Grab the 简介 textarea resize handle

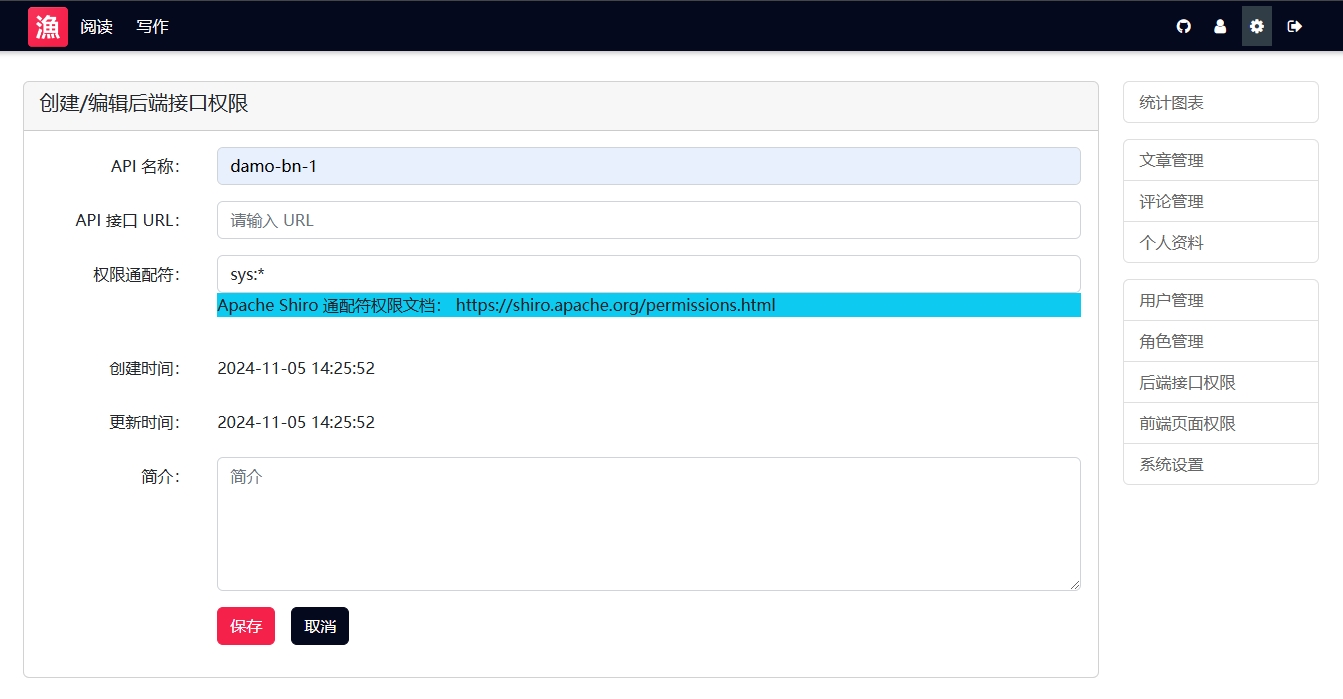point(1075,585)
